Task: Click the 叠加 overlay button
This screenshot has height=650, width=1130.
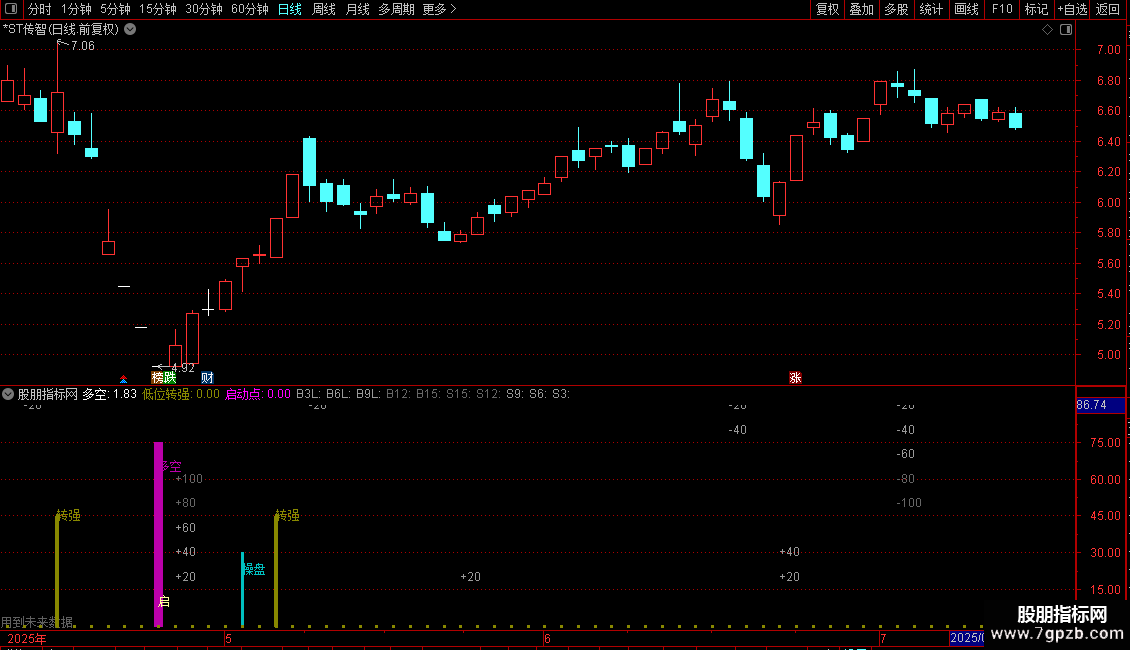Action: 862,9
